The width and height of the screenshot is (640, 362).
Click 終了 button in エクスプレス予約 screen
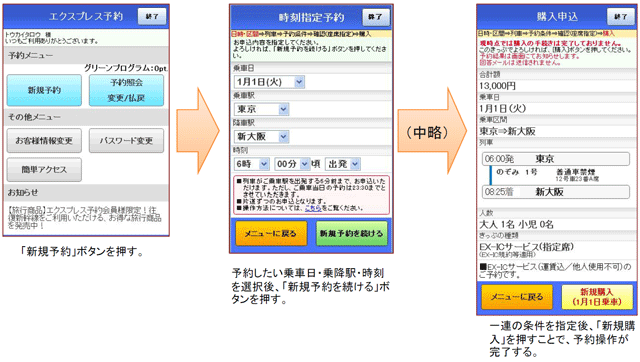click(x=152, y=17)
